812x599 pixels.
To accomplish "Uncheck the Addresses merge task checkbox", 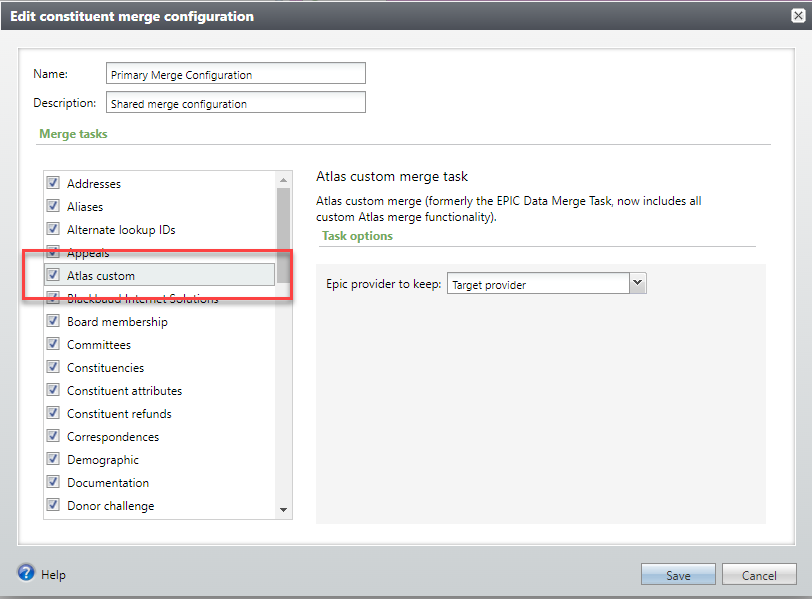I will click(53, 184).
